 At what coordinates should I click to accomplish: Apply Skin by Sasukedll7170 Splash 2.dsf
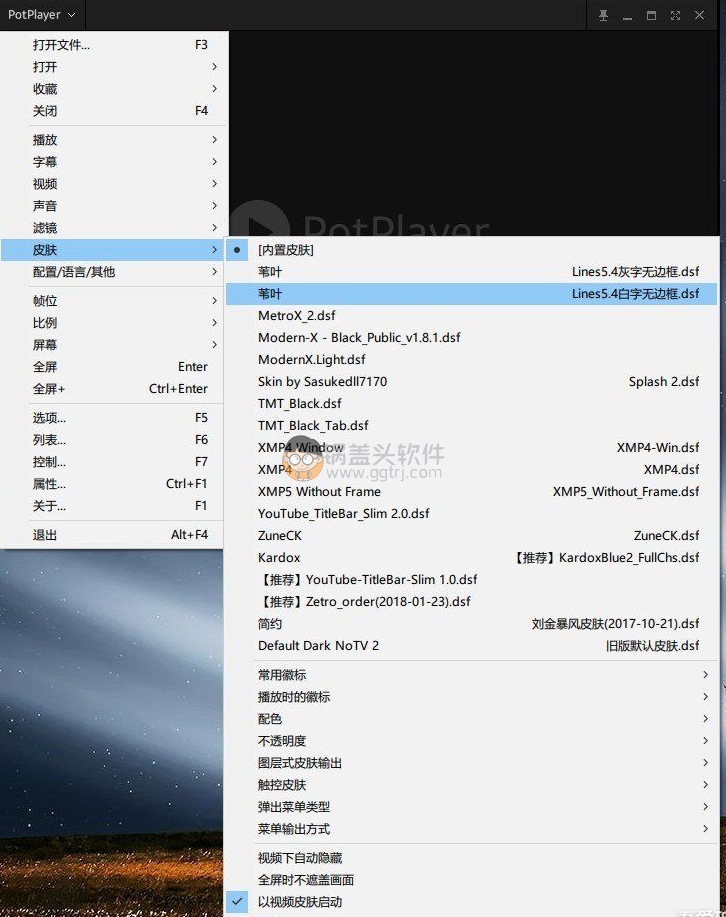tap(472, 381)
